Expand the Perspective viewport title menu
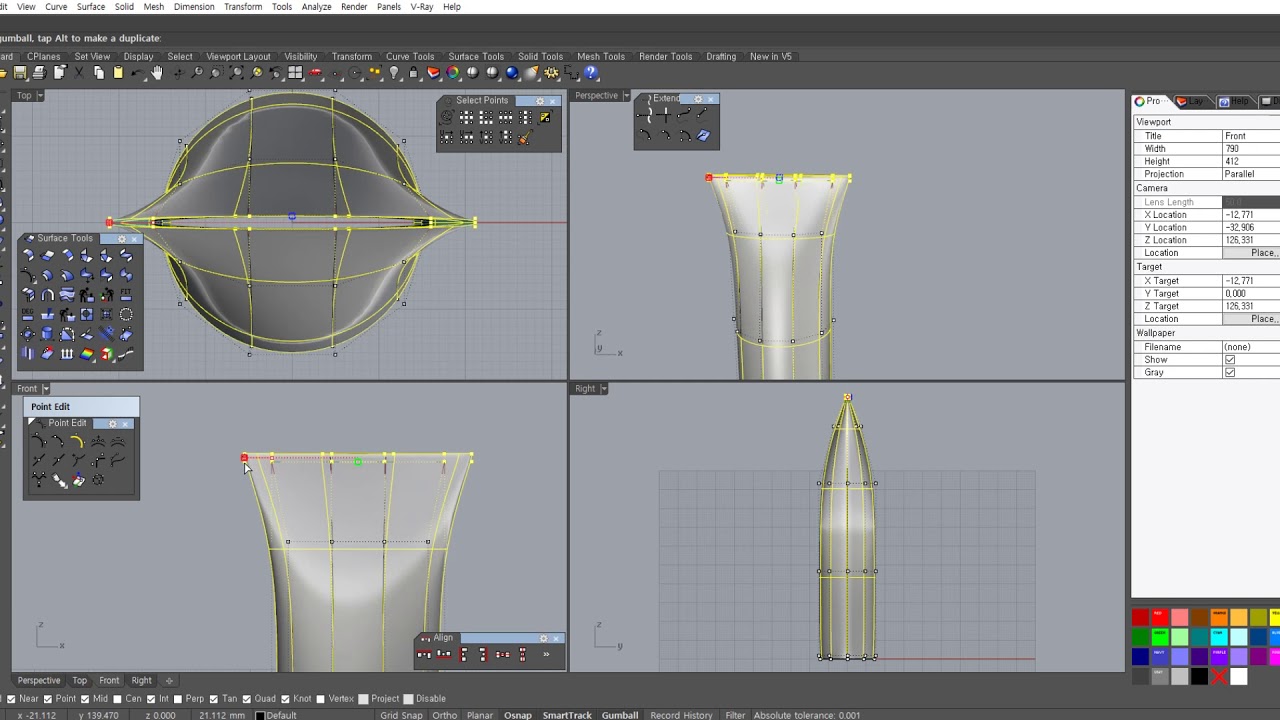1280x720 pixels. [626, 96]
